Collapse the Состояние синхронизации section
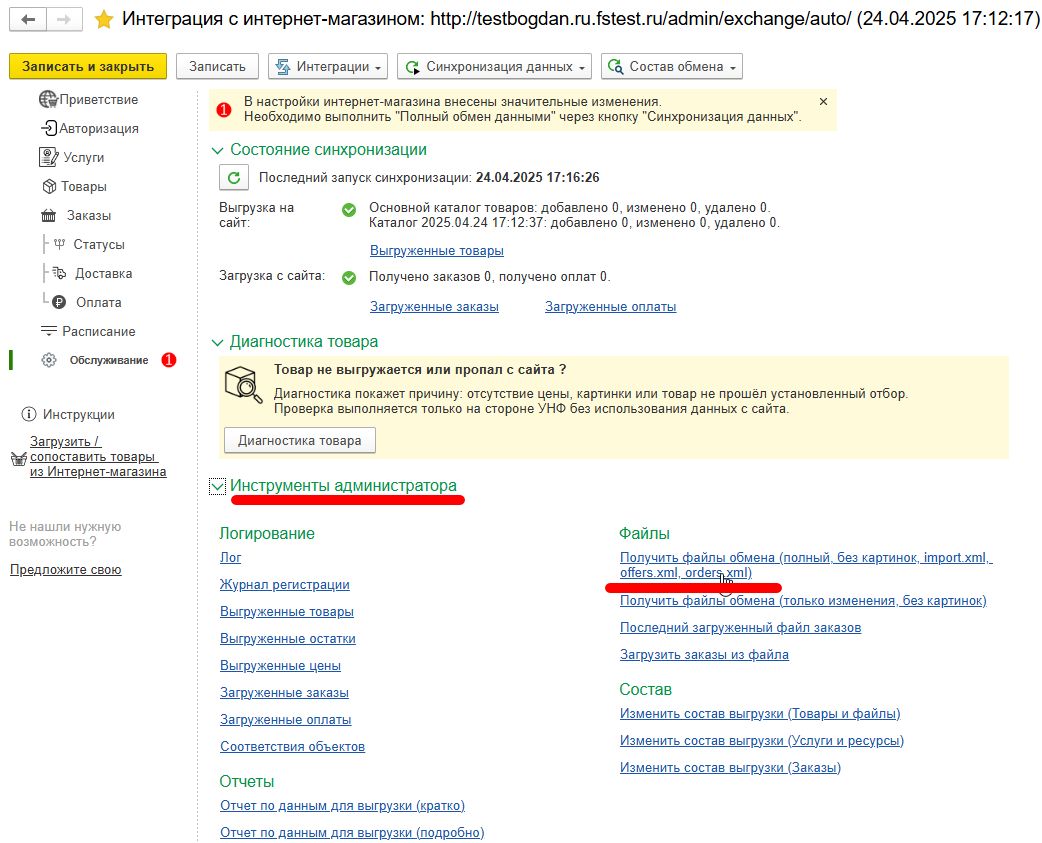Viewport: 1042px width, 843px height. [x=217, y=150]
